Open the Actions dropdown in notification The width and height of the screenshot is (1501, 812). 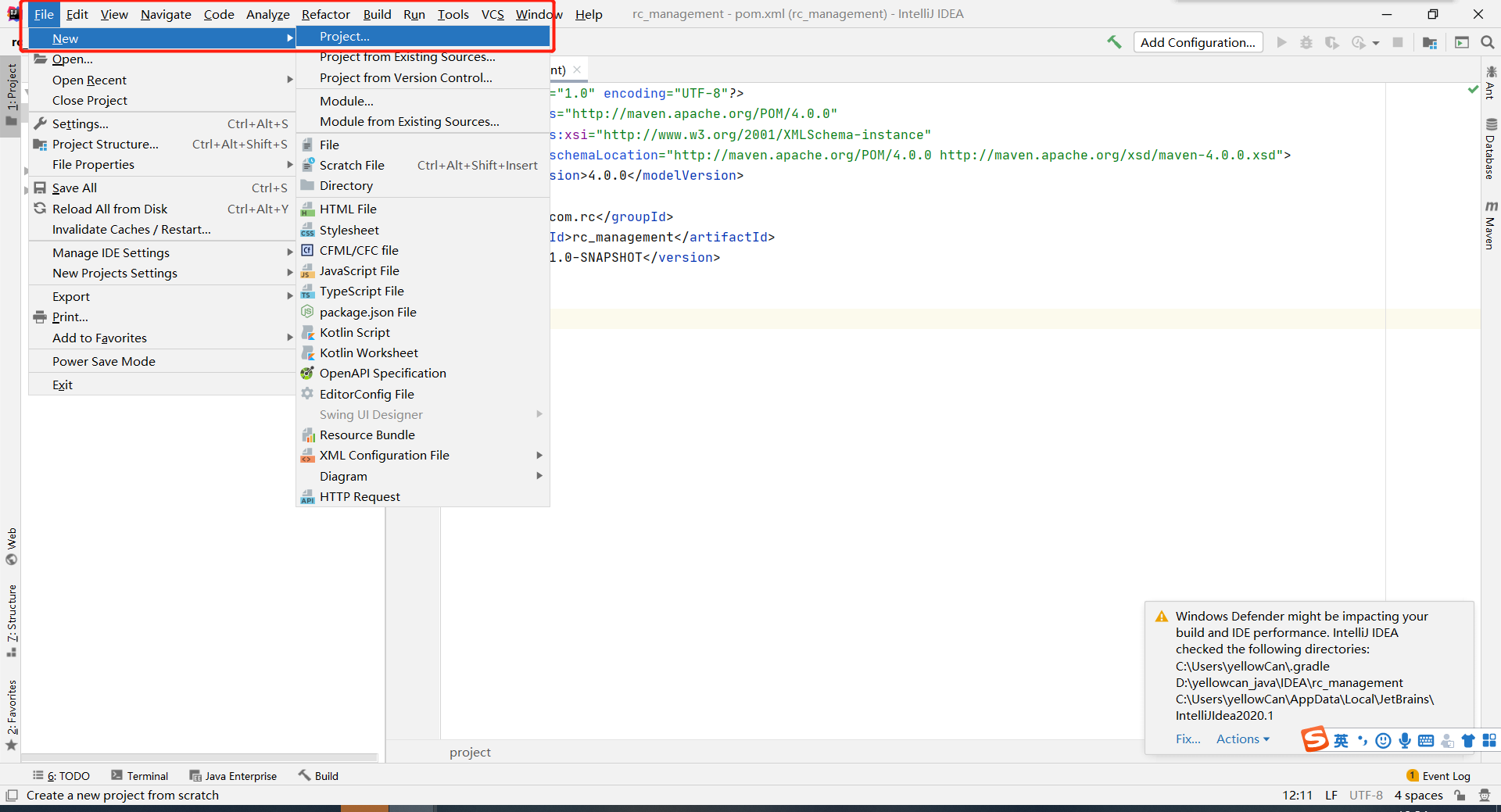1243,739
